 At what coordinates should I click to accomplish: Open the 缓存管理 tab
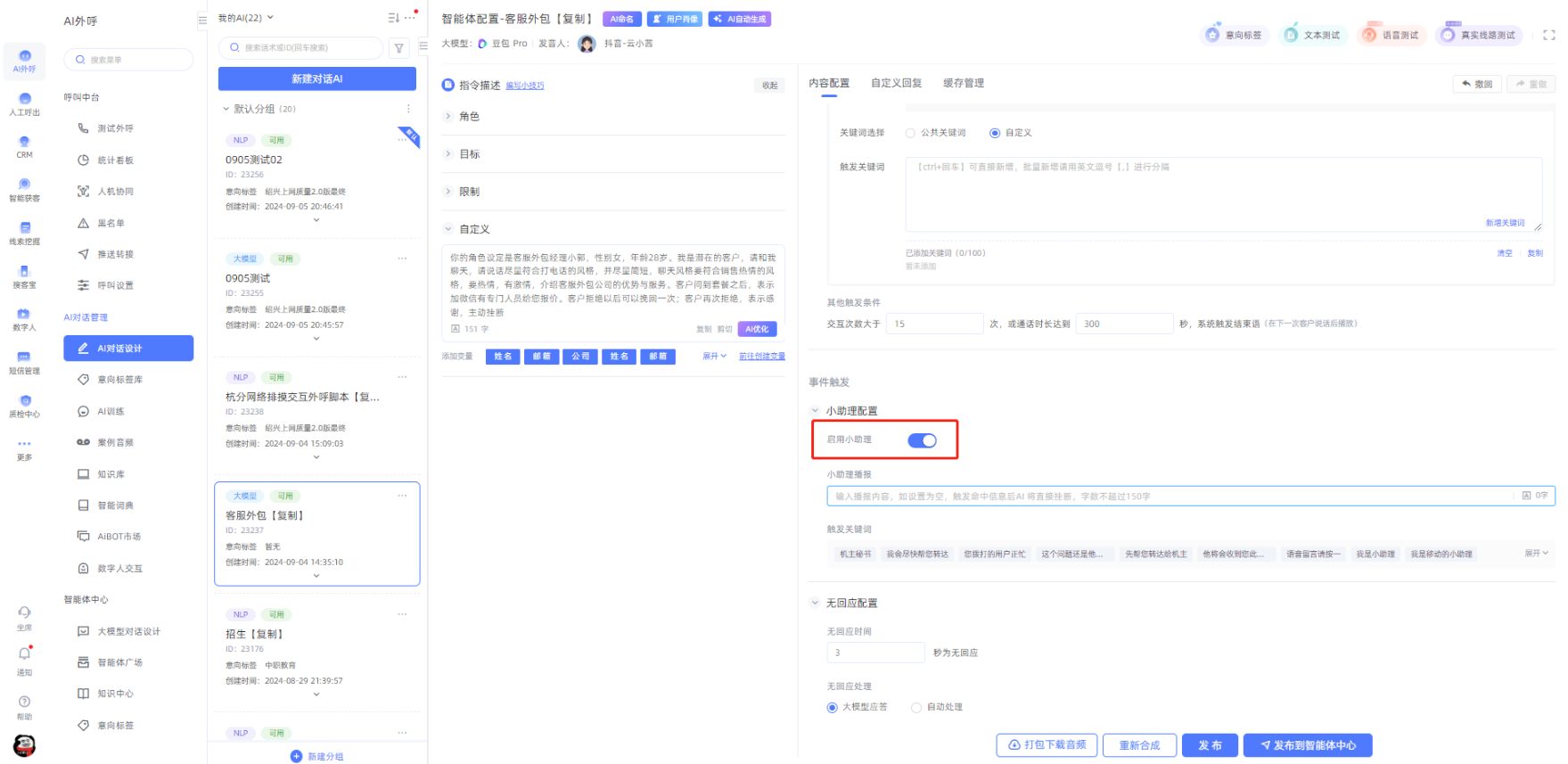point(963,83)
